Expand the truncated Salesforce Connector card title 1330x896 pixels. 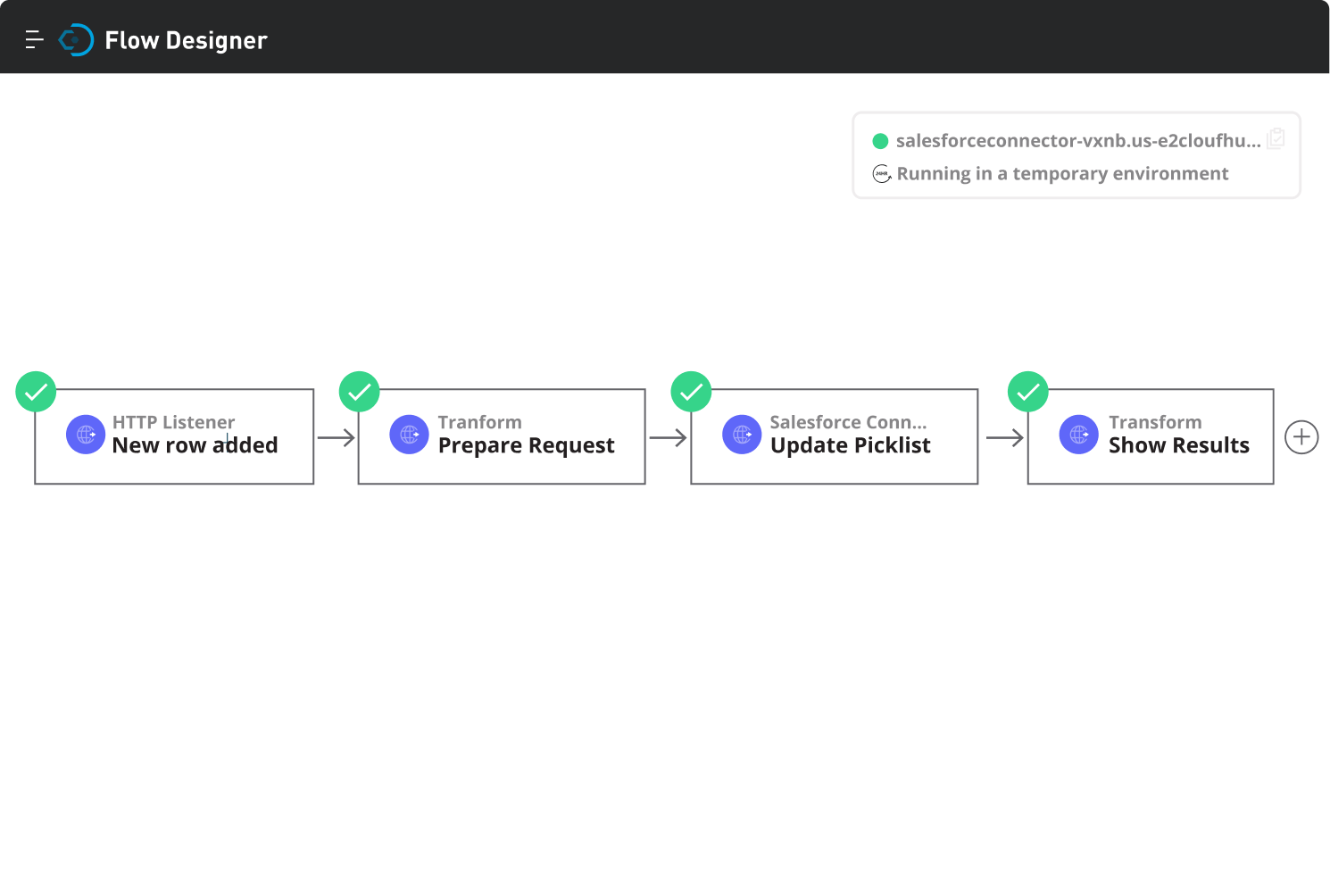tap(848, 421)
